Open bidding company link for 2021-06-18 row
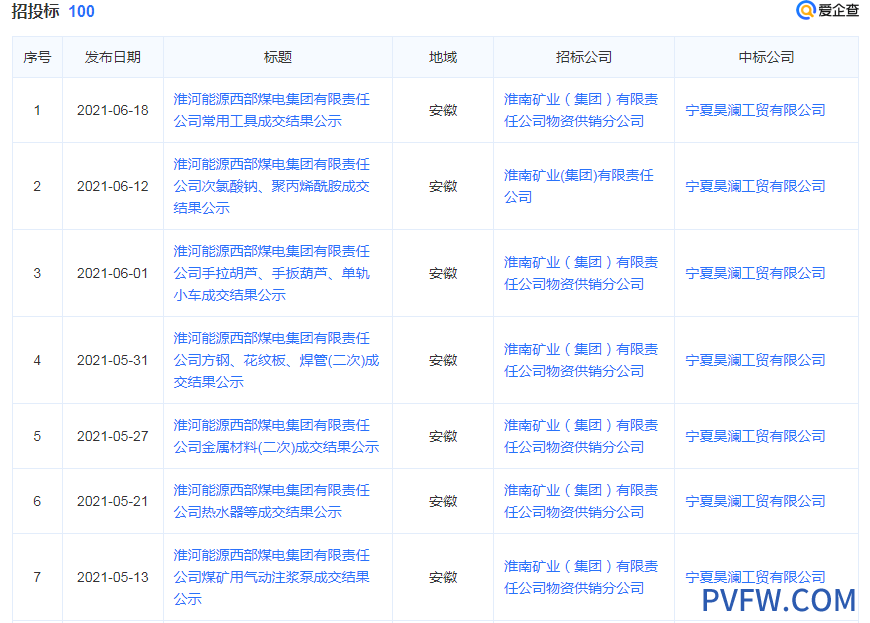Image resolution: width=870 pixels, height=623 pixels. pyautogui.click(x=580, y=110)
